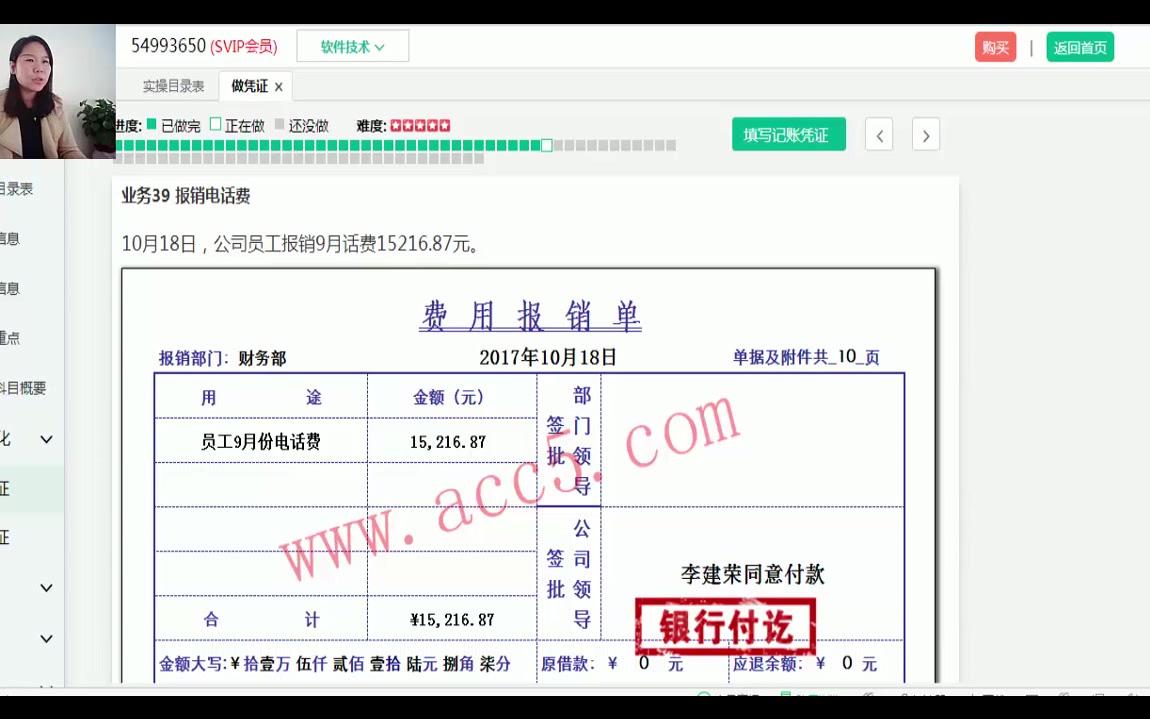This screenshot has height=719, width=1150.
Task: Click the first red difficulty star
Action: [394, 126]
